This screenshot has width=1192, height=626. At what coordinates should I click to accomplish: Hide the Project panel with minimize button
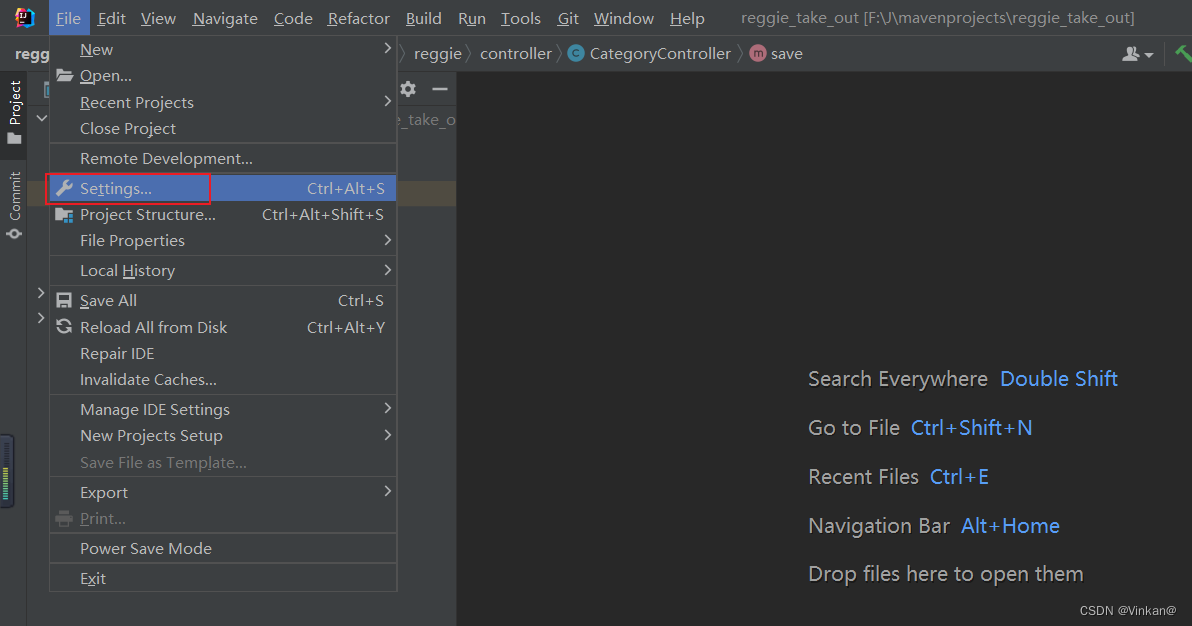[x=438, y=89]
